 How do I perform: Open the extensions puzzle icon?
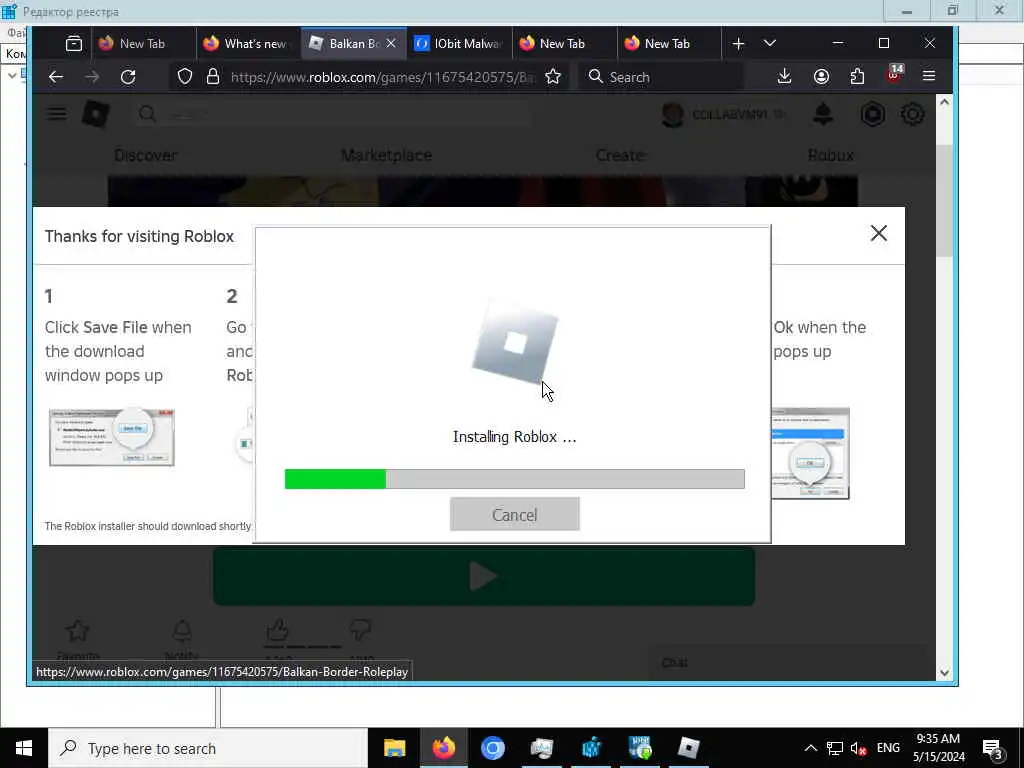click(857, 76)
